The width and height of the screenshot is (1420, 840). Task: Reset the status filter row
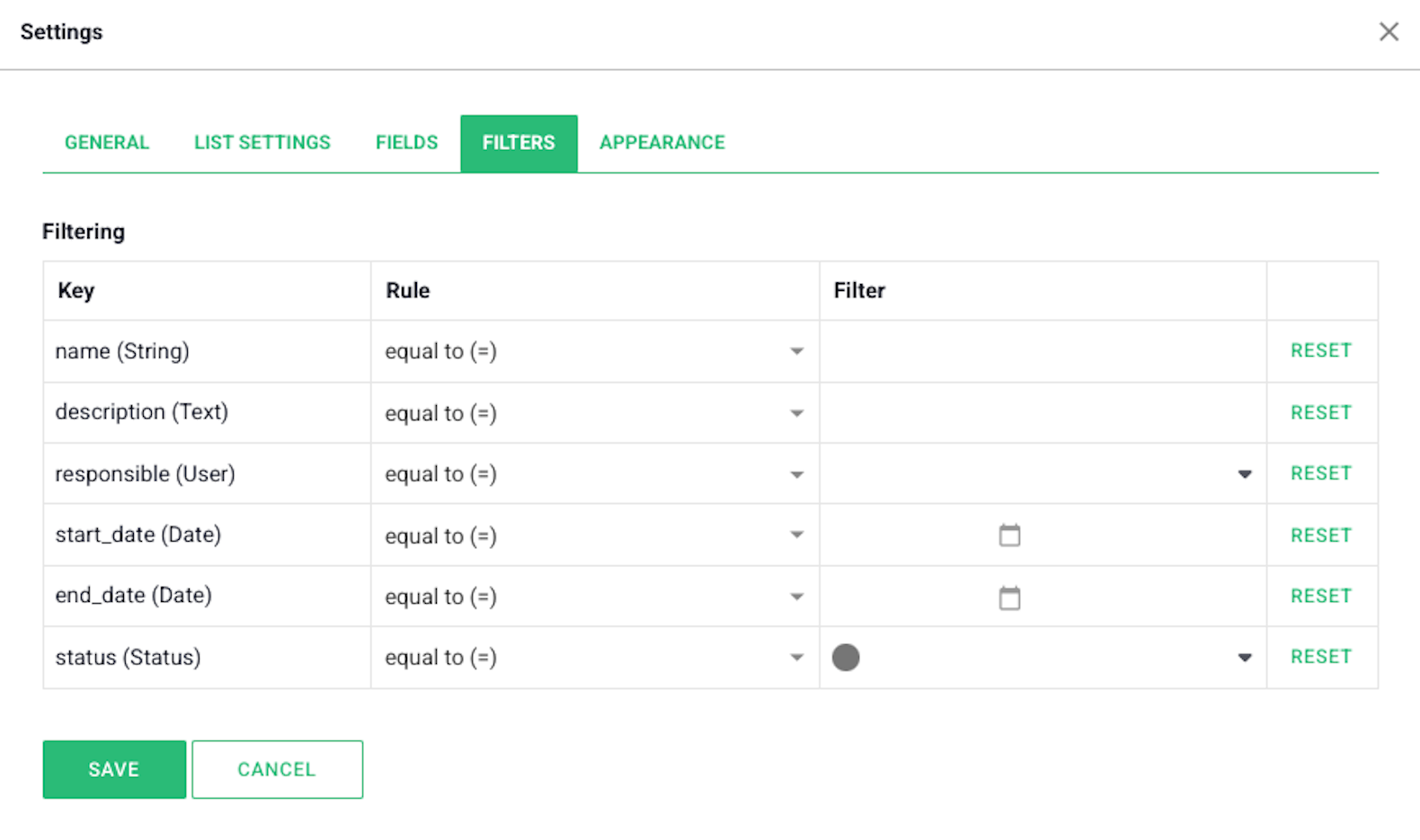pos(1321,657)
